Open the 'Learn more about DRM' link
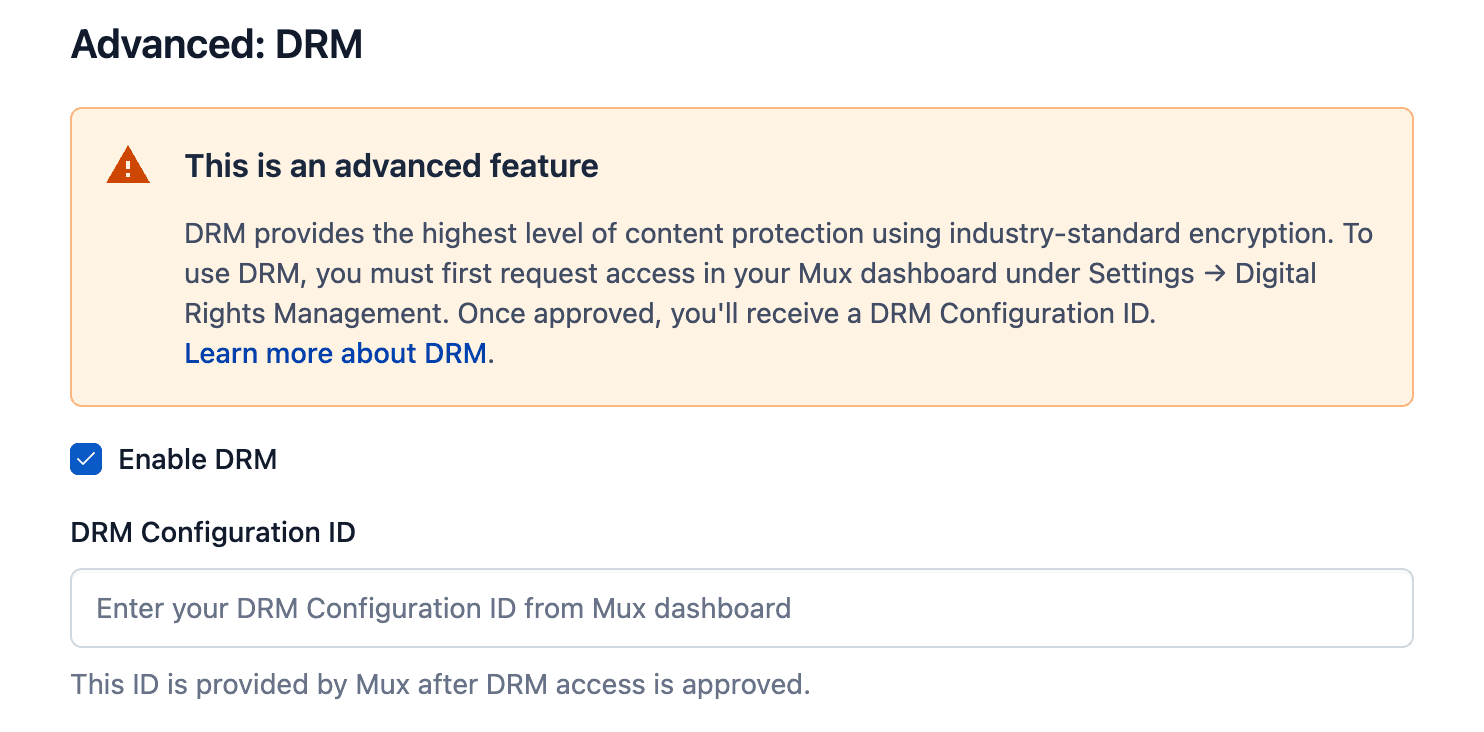The image size is (1484, 732). (335, 353)
